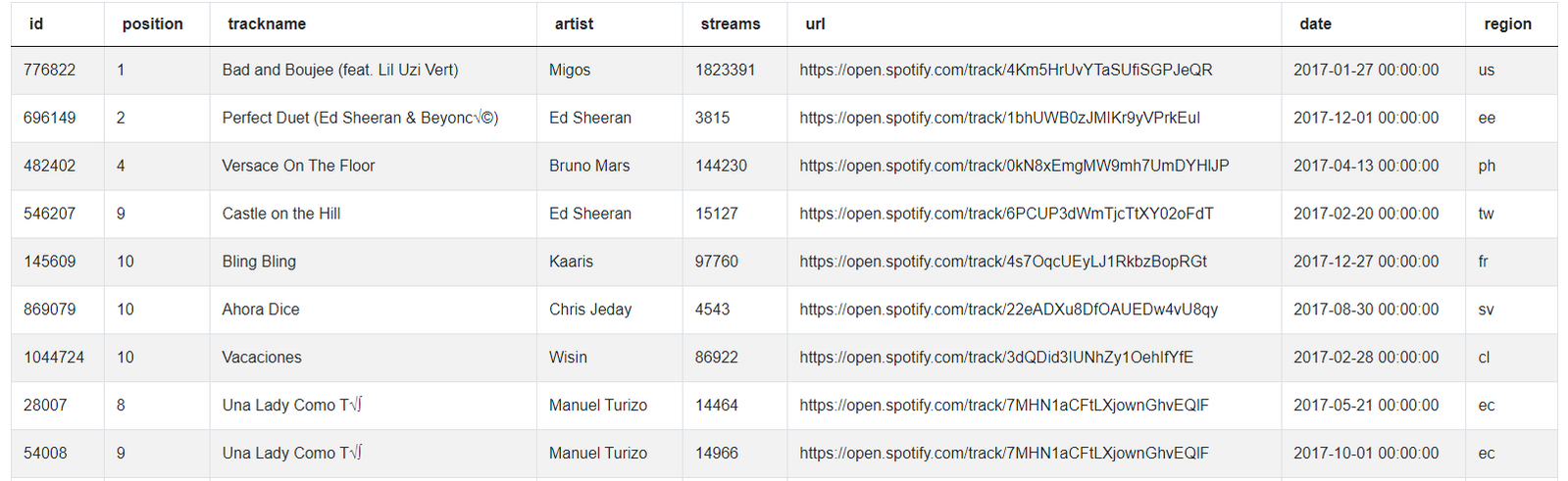Open the Bad and Boujee Spotify URL
1568x481 pixels.
tap(1005, 70)
